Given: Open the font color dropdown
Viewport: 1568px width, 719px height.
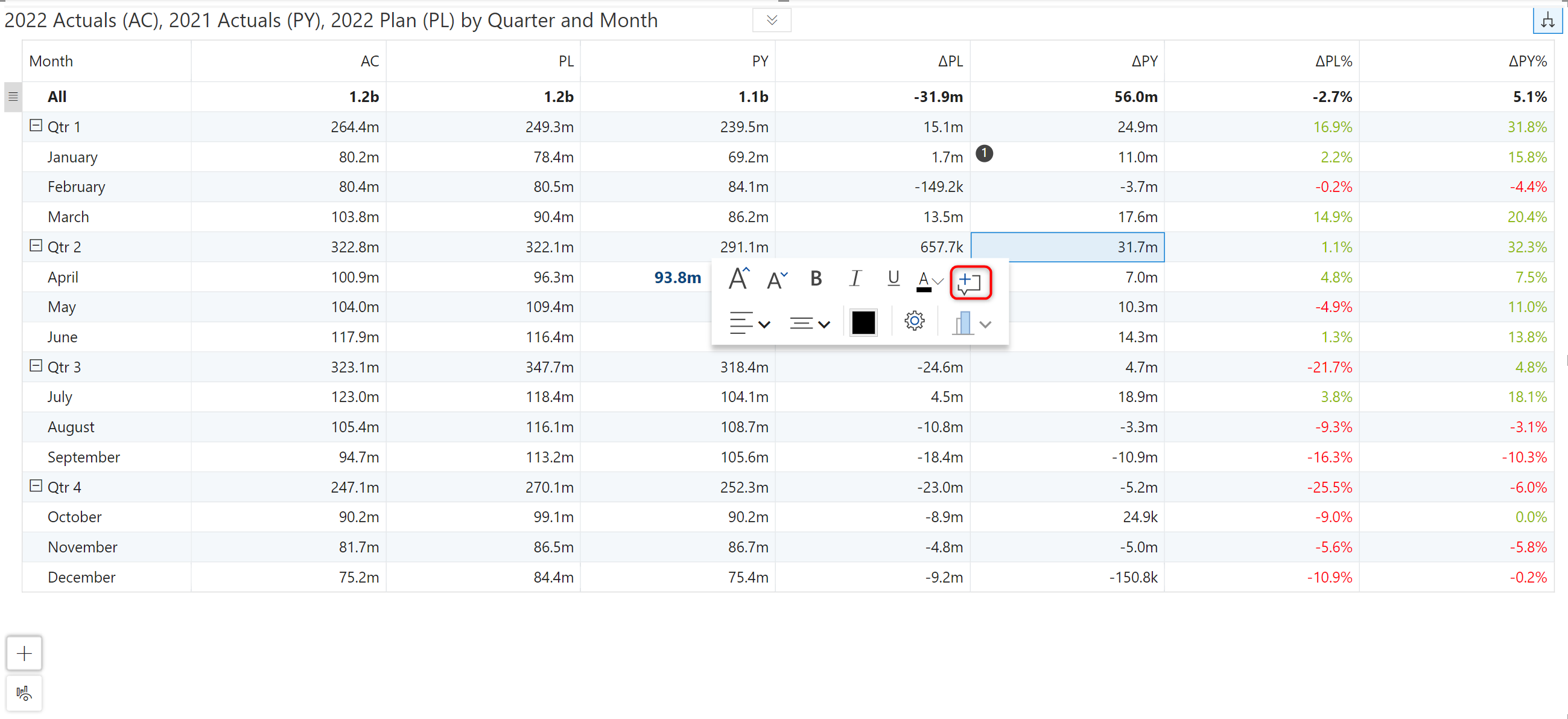Looking at the screenshot, I should coord(938,281).
